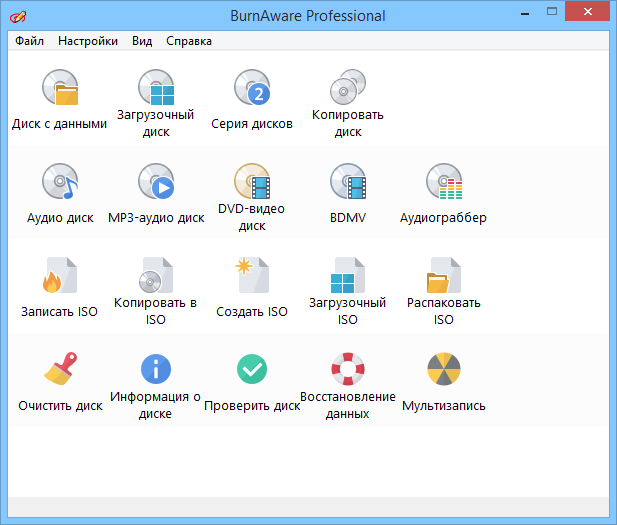Open the Копировать в ISO tool

pyautogui.click(x=156, y=277)
